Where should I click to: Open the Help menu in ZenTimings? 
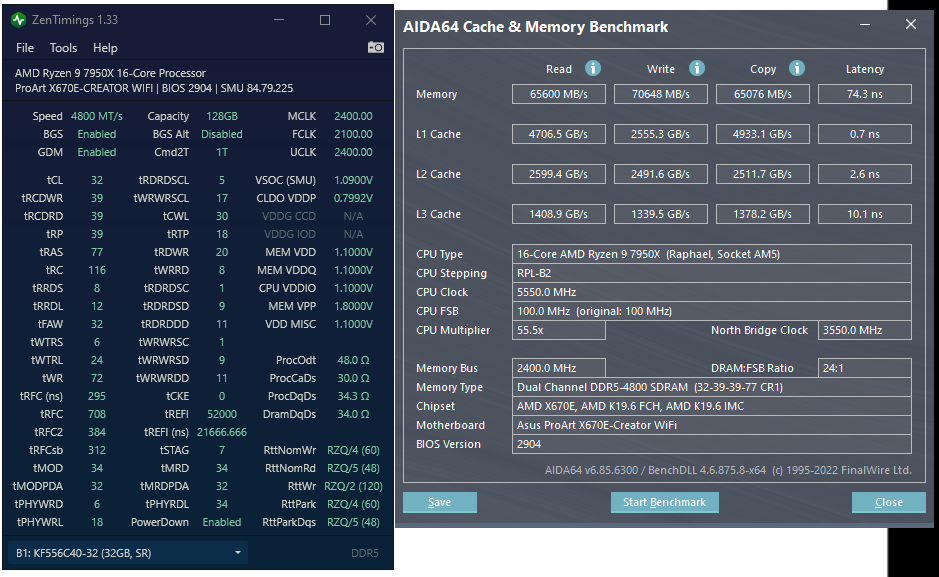105,47
